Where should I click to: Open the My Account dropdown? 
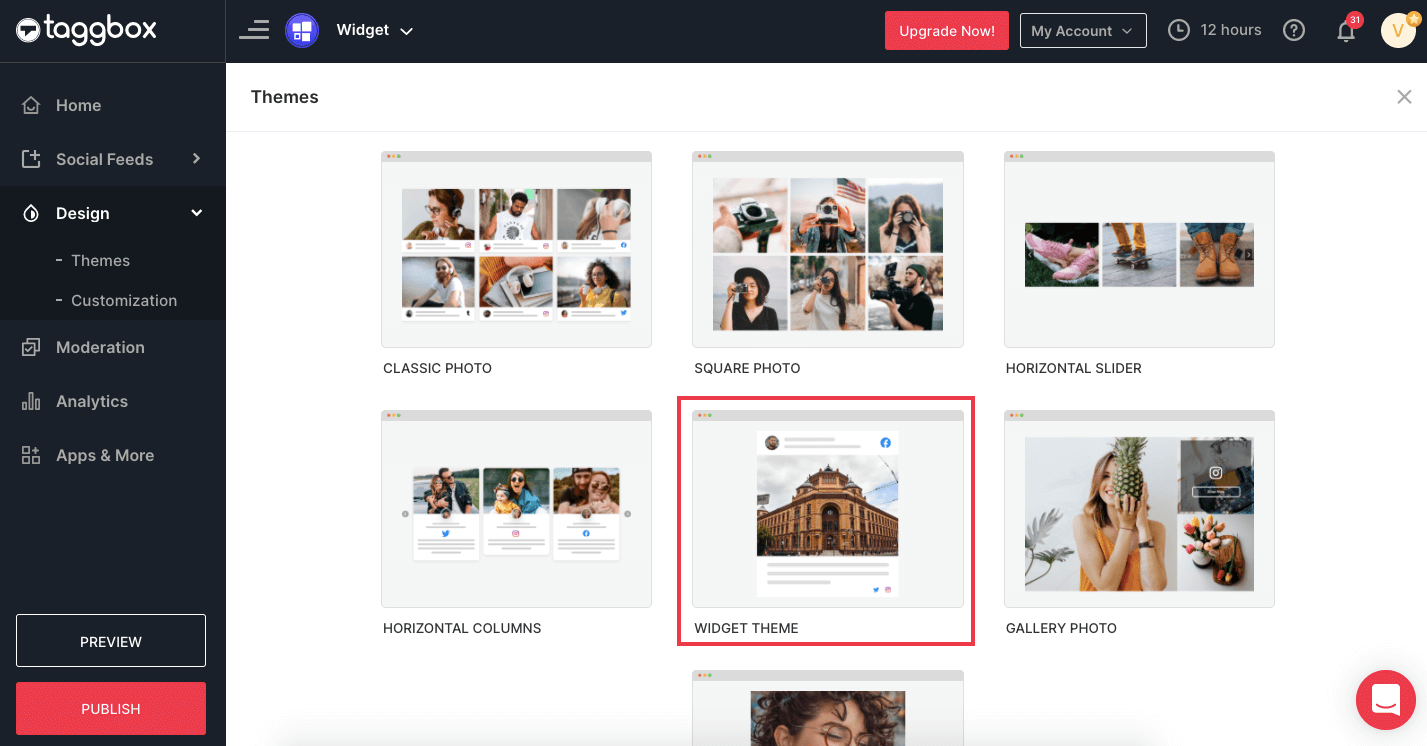pyautogui.click(x=1082, y=31)
